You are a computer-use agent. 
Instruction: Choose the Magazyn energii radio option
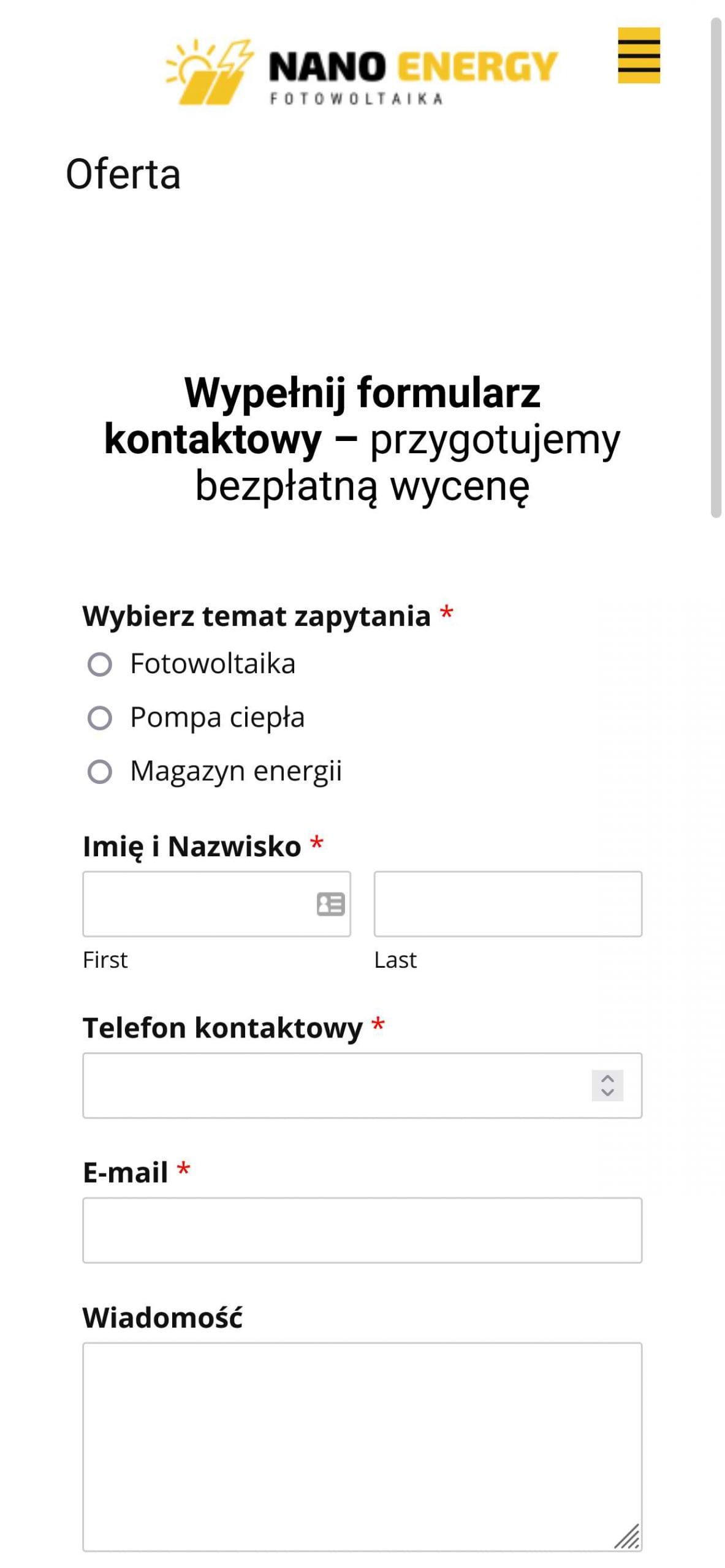click(x=100, y=772)
